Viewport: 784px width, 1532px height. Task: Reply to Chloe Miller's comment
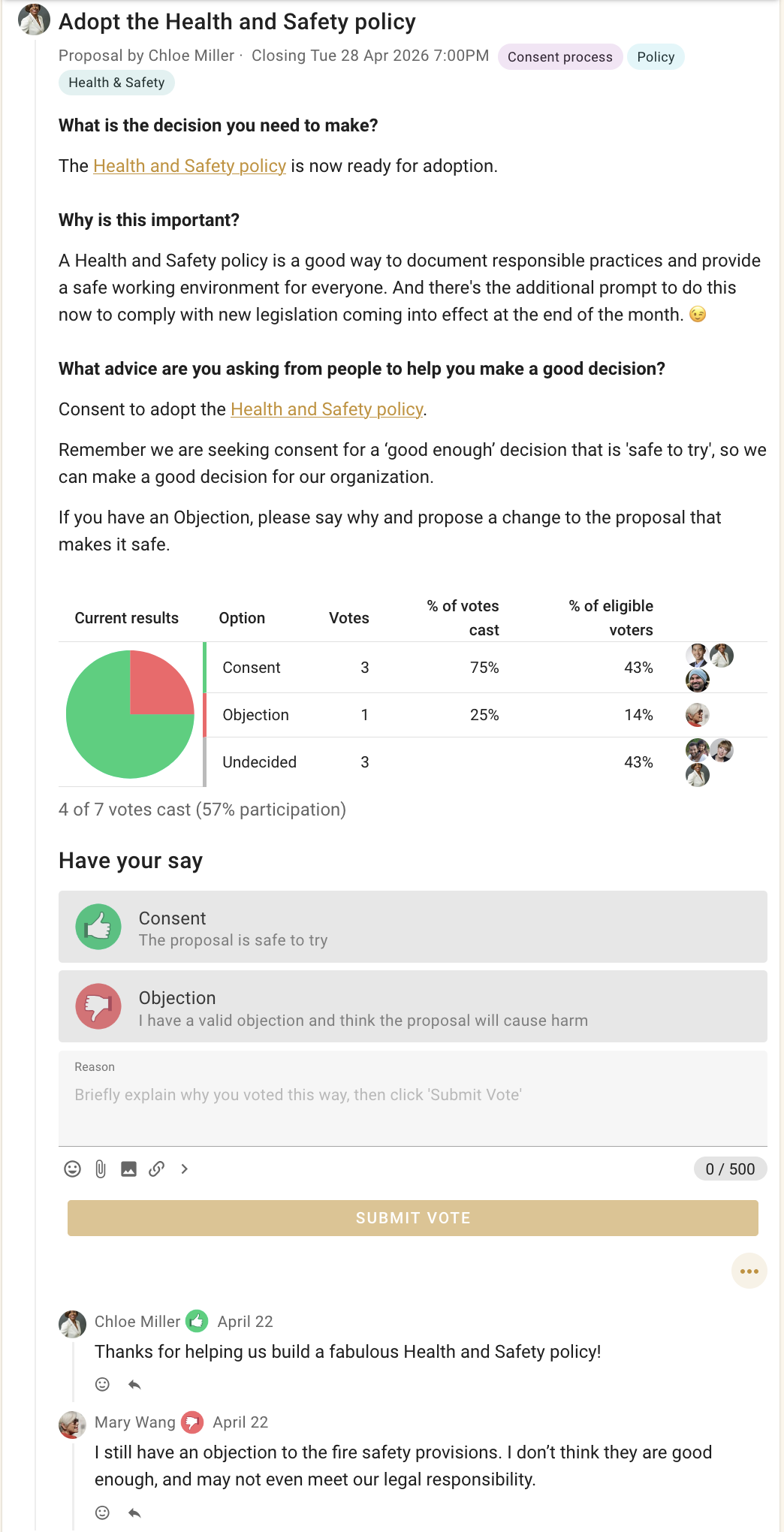point(134,1384)
